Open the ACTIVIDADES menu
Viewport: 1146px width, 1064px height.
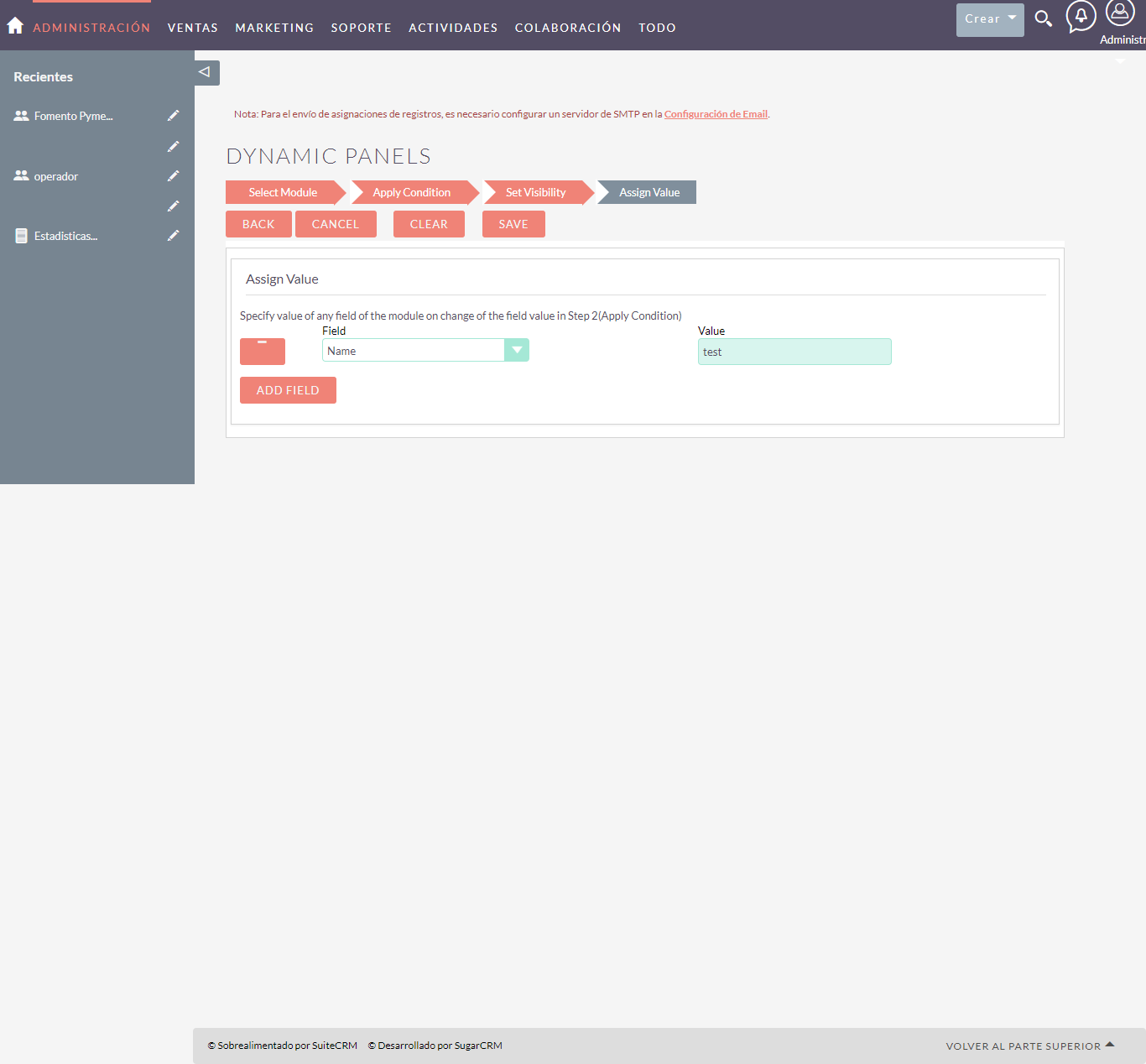tap(453, 28)
